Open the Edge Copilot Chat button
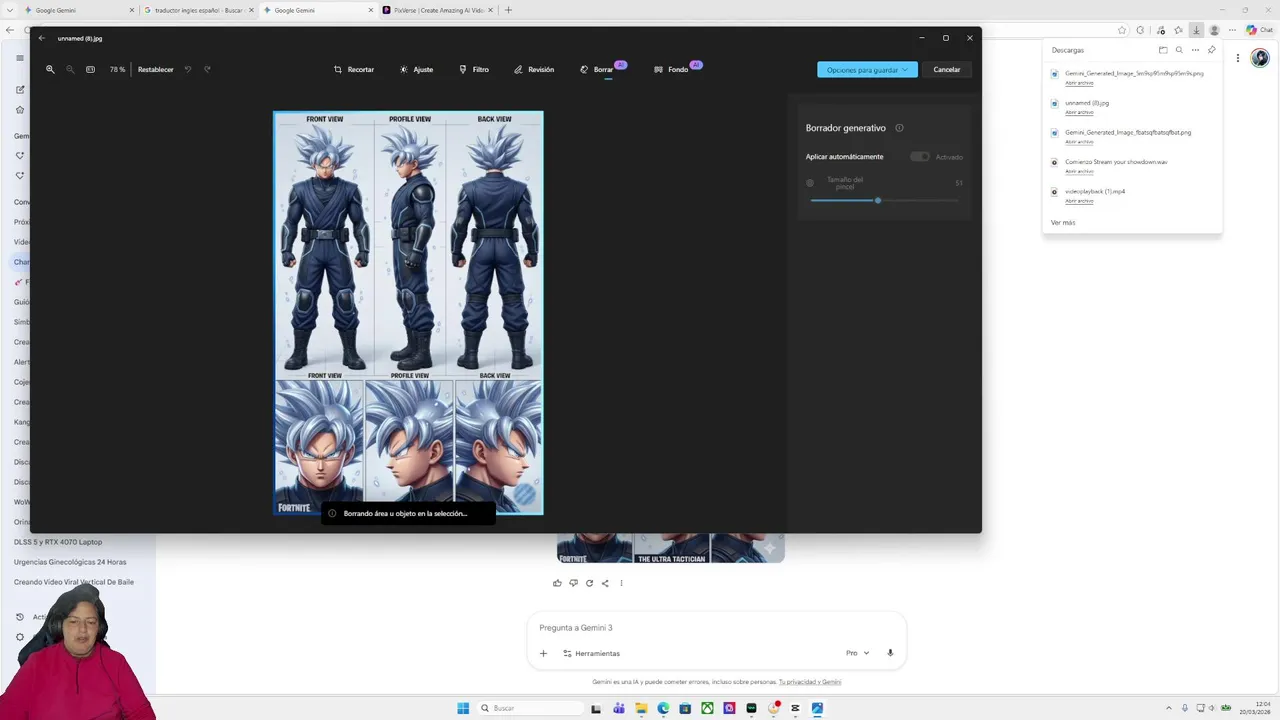Screen dimensions: 1280x720 1259,30
